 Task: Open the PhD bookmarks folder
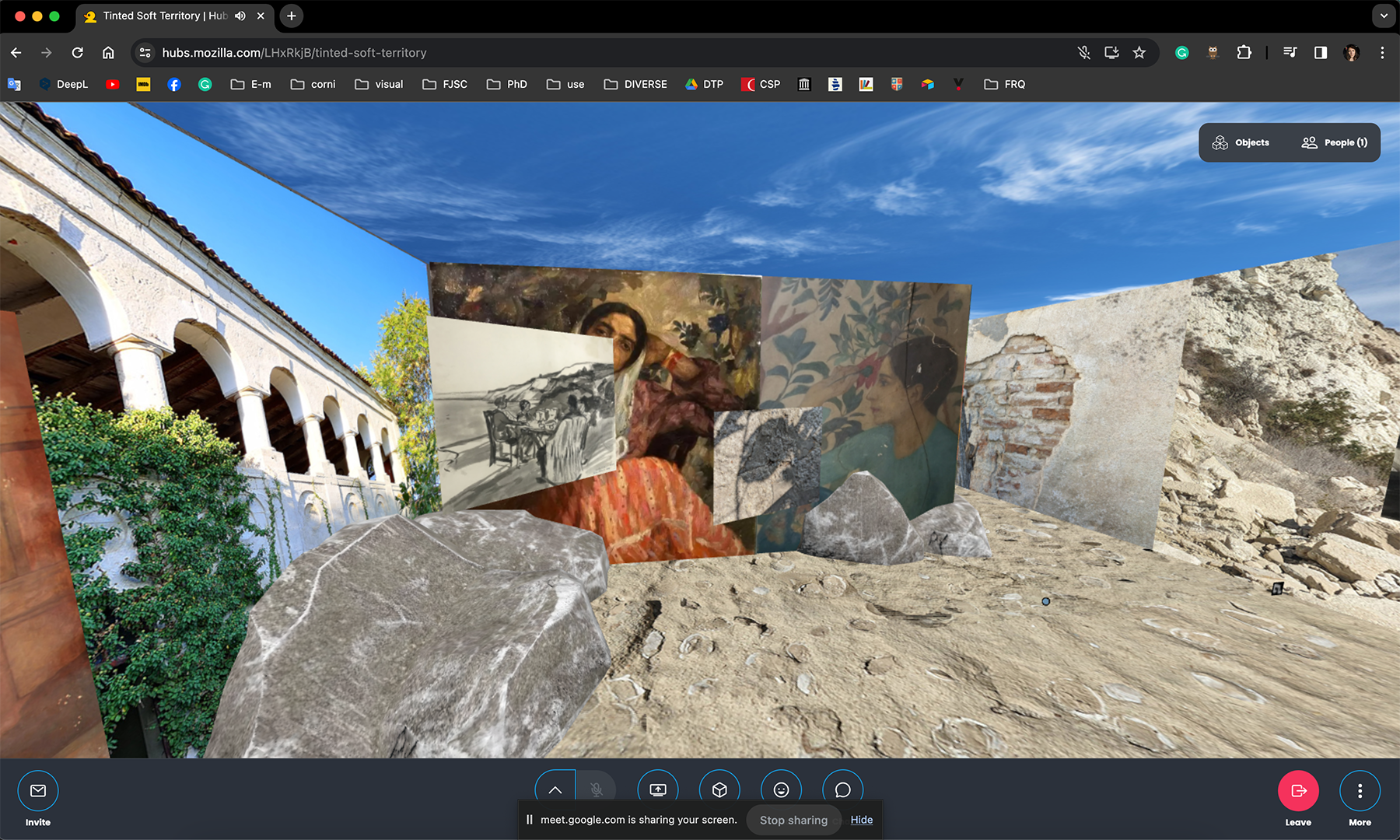[x=507, y=84]
